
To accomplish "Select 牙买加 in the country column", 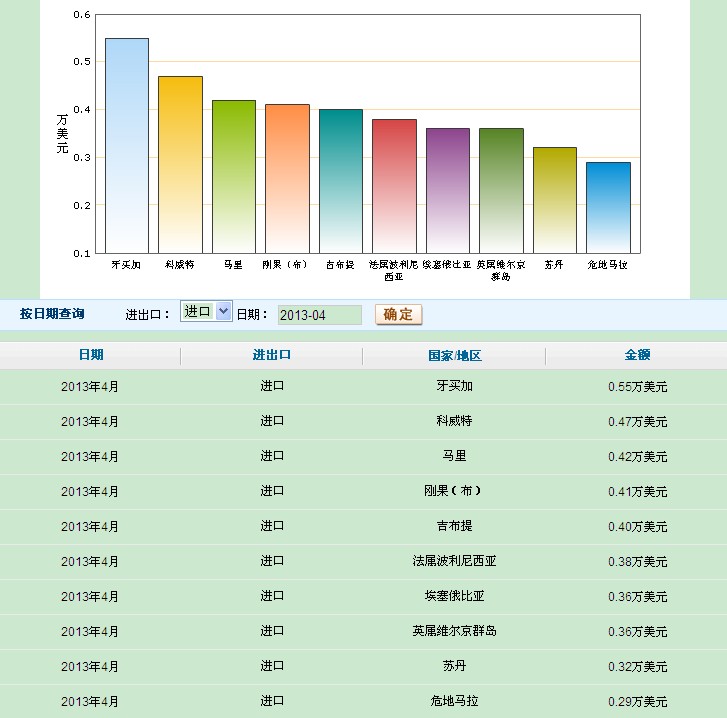I will point(454,386).
